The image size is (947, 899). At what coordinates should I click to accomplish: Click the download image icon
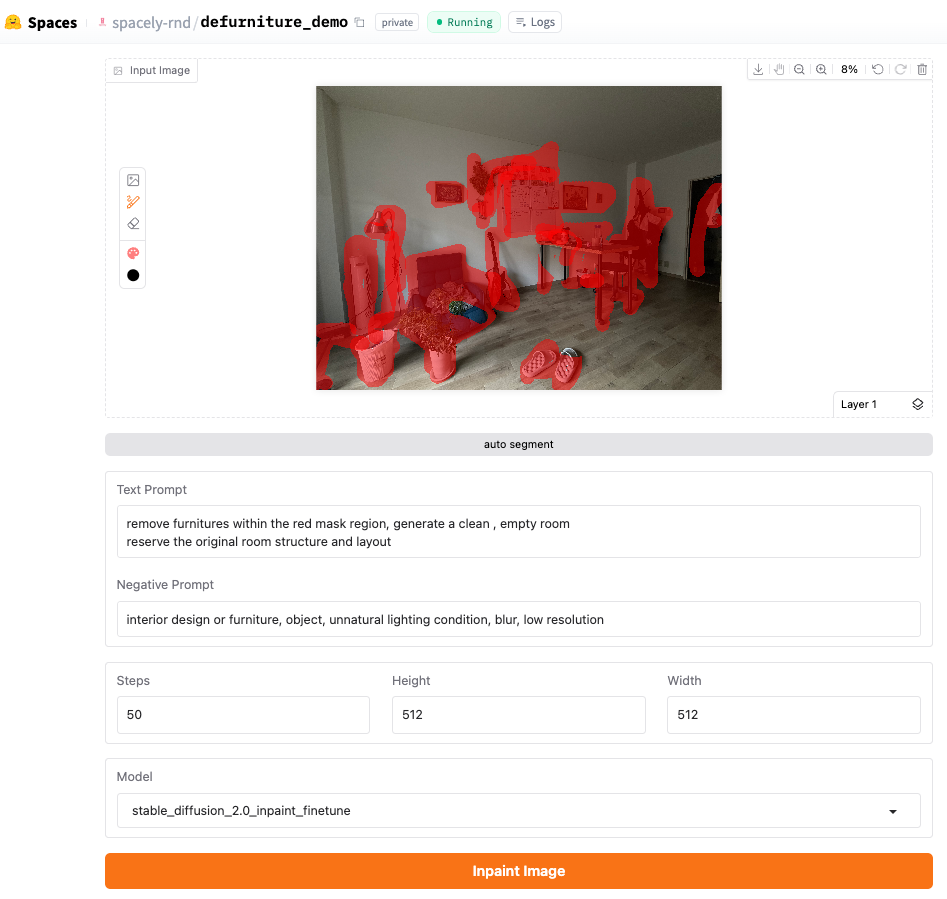pos(758,69)
